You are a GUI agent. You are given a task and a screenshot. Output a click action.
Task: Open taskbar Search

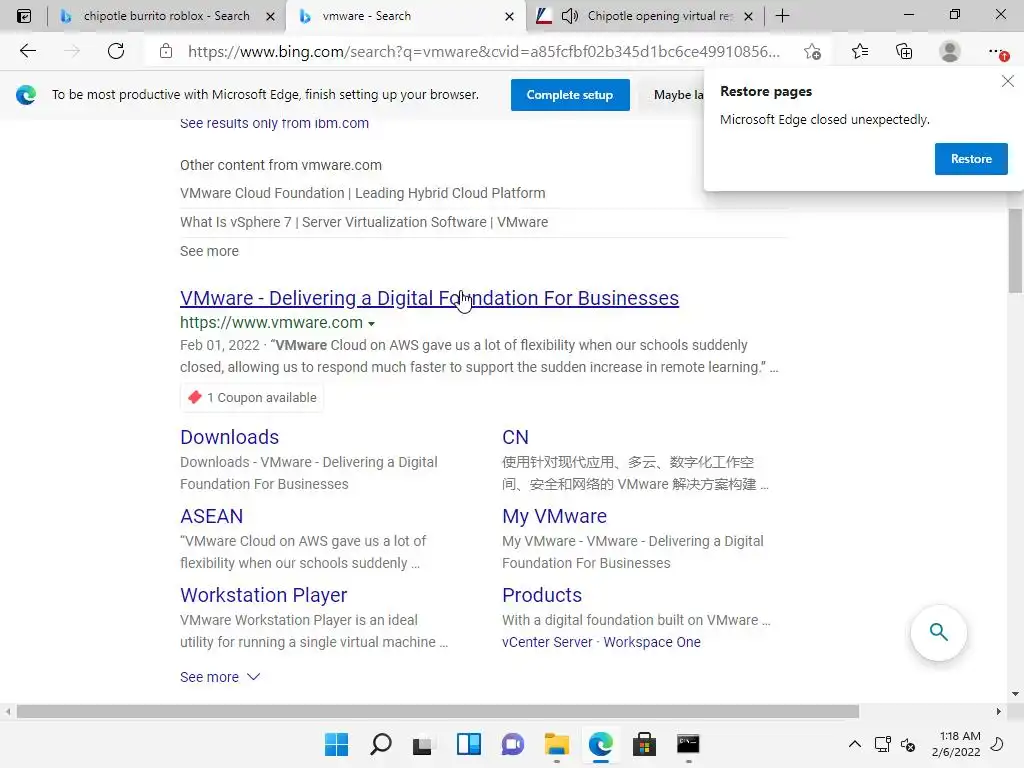381,744
